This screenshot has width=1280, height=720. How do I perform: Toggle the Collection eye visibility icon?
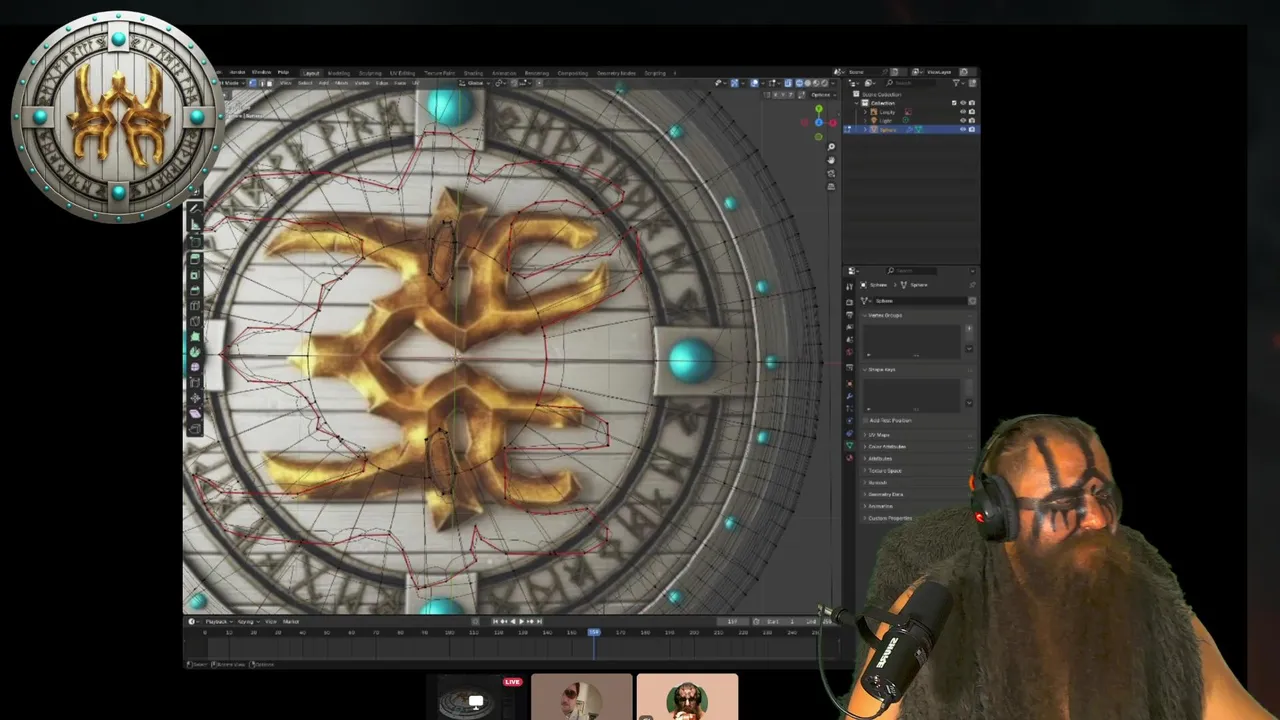point(963,103)
